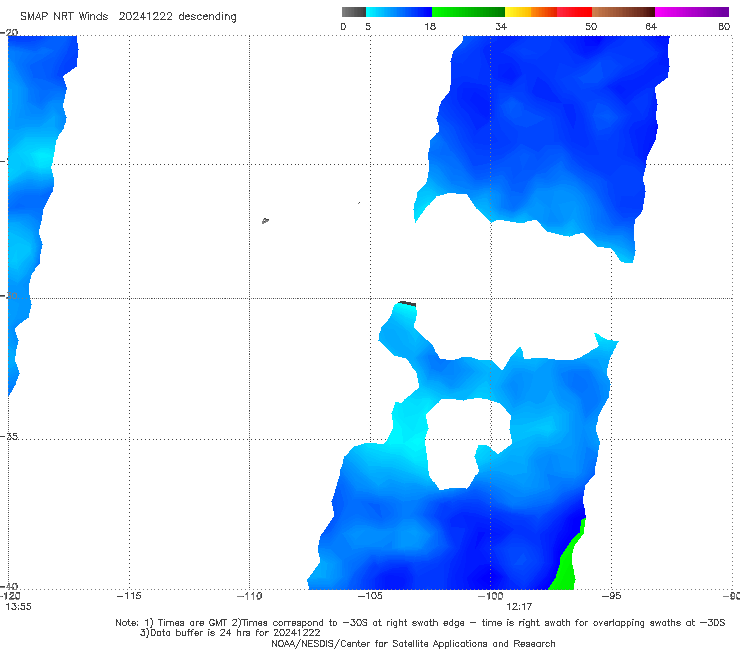Select the magenta-purple segment of the color bar

692,12
